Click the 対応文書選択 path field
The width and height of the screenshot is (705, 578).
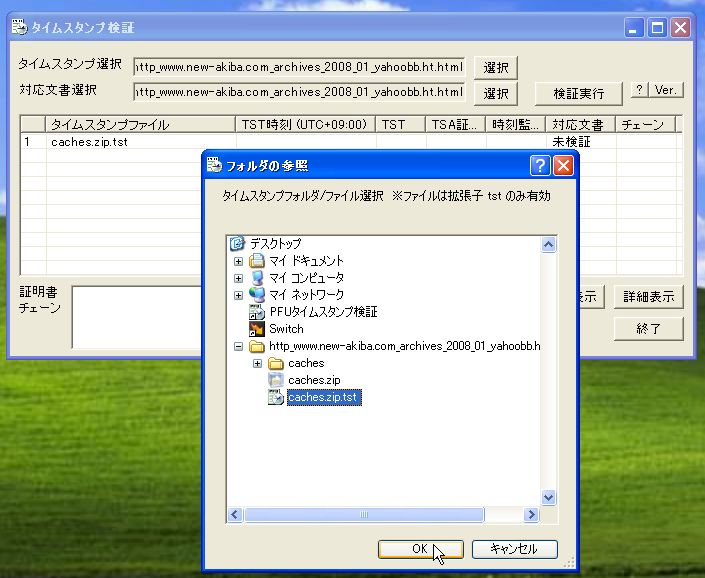pos(299,92)
